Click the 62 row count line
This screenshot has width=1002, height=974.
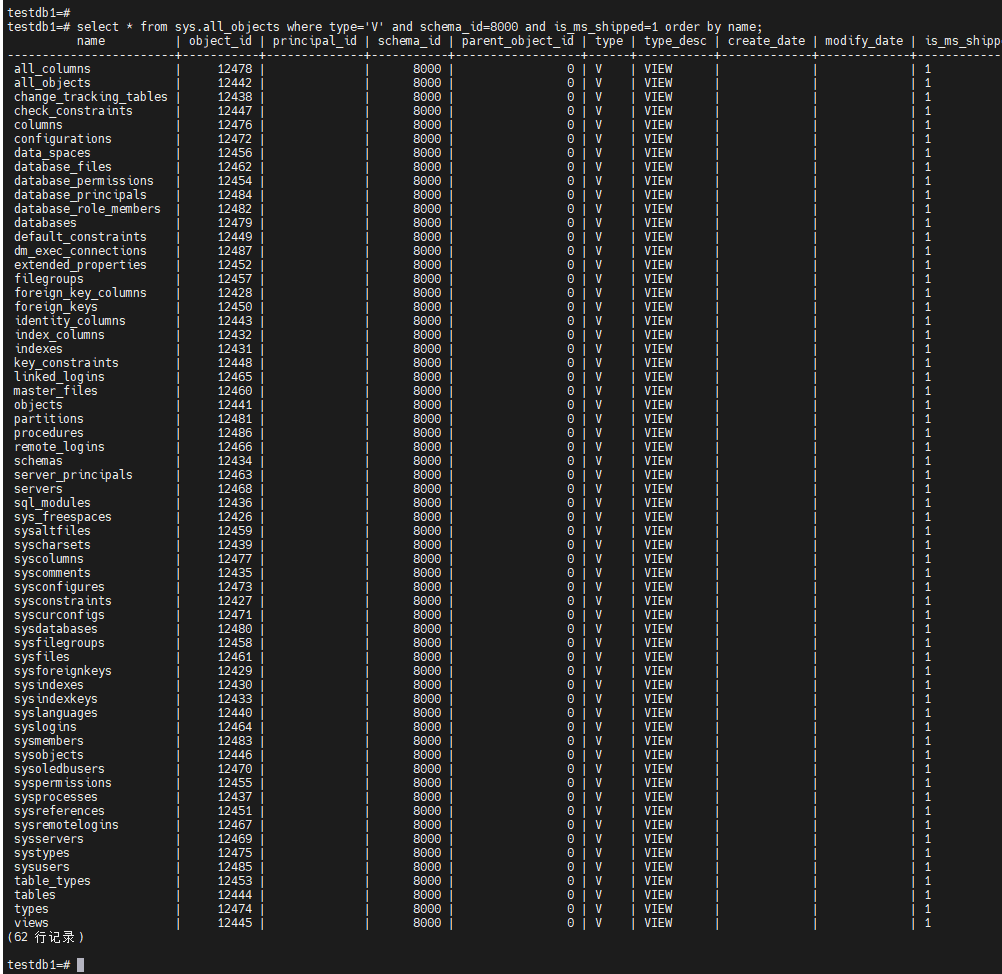[x=45, y=937]
